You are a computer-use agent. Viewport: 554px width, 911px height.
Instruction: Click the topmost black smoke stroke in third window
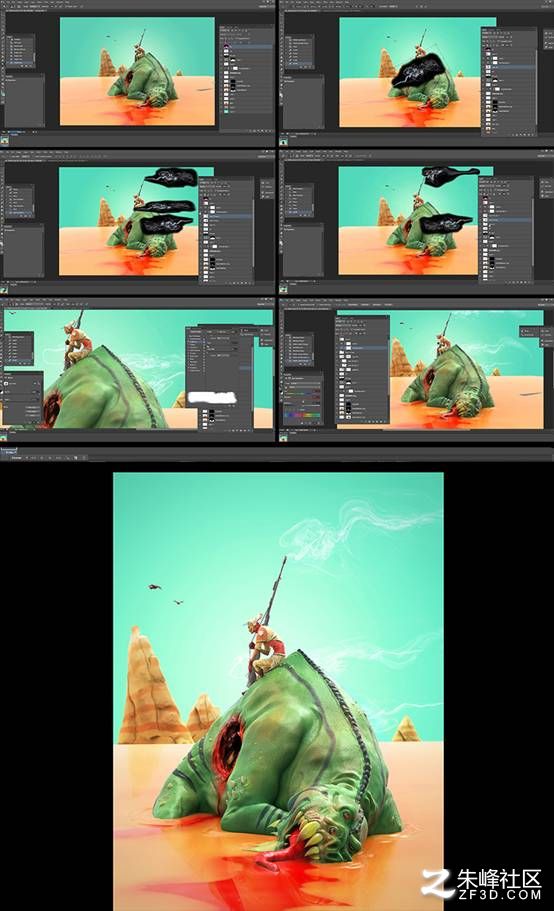click(x=171, y=177)
